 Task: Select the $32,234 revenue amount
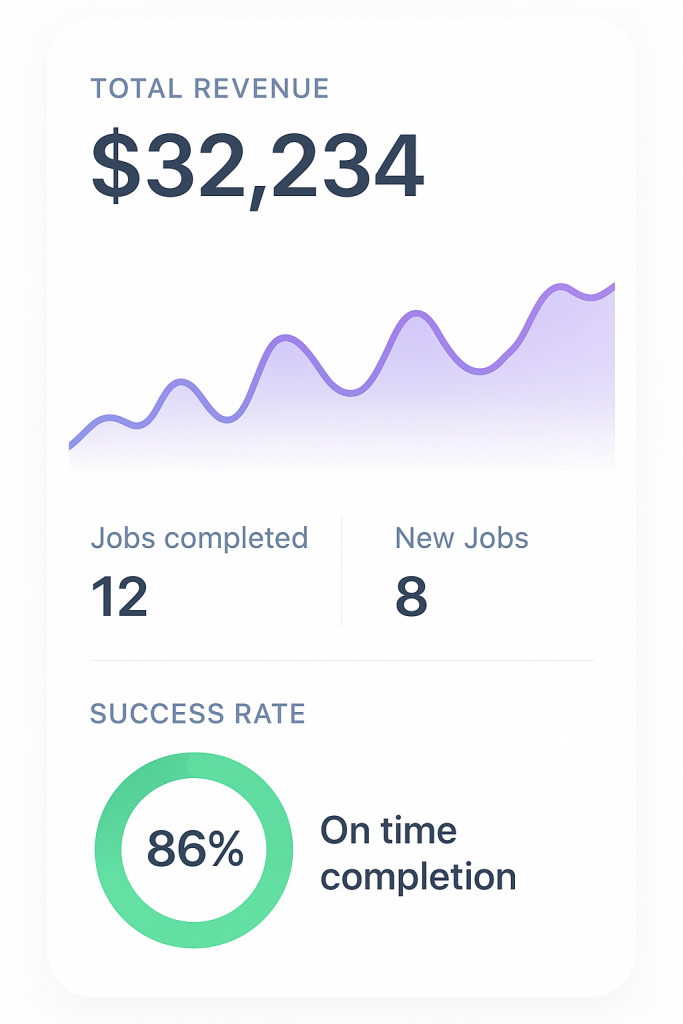pyautogui.click(x=257, y=167)
